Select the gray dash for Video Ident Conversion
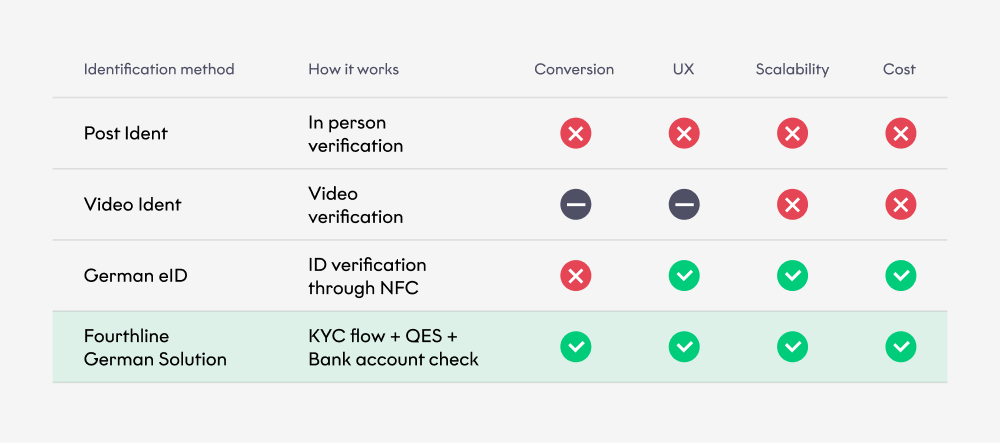 pyautogui.click(x=576, y=205)
